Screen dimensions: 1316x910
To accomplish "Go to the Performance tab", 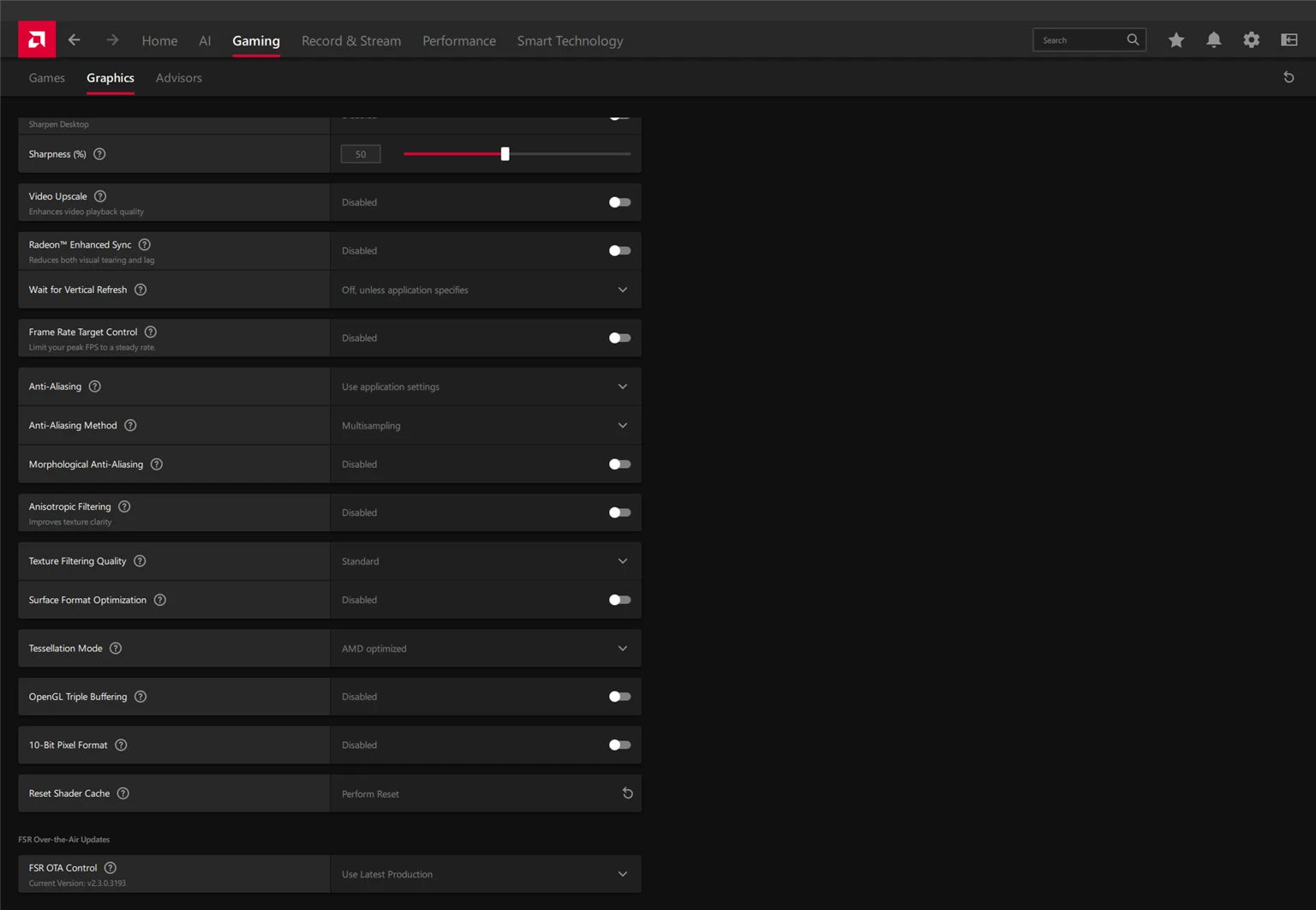I will coord(459,41).
